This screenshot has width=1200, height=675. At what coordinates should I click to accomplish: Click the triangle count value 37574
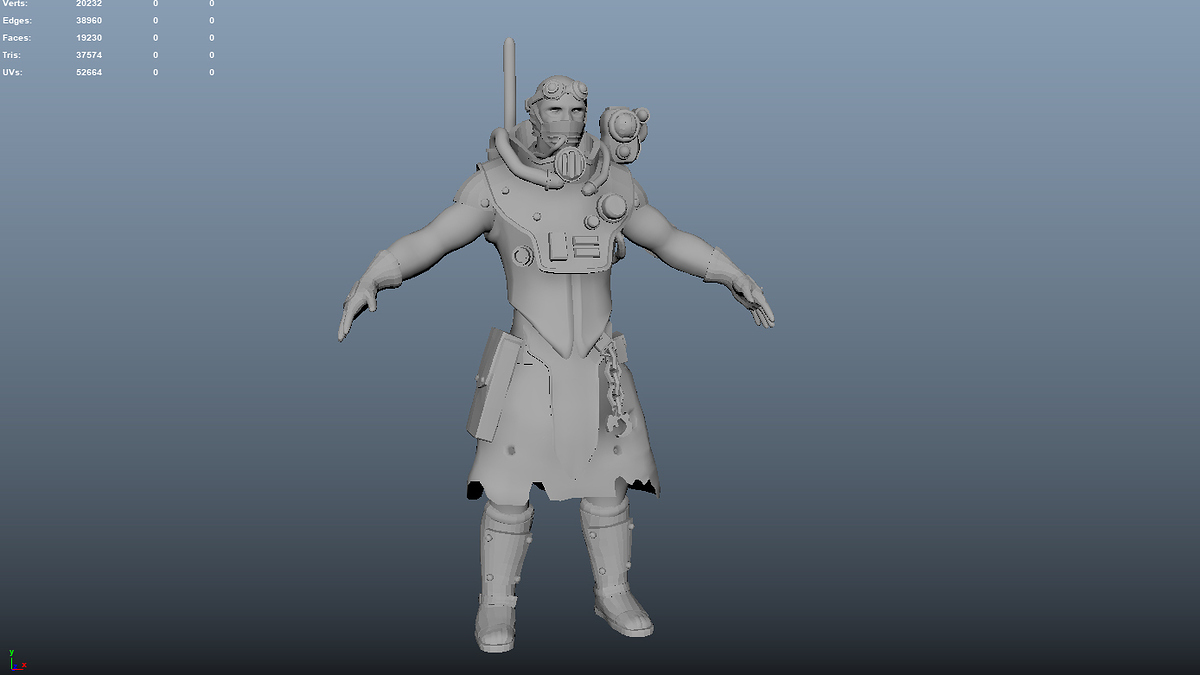coord(89,55)
